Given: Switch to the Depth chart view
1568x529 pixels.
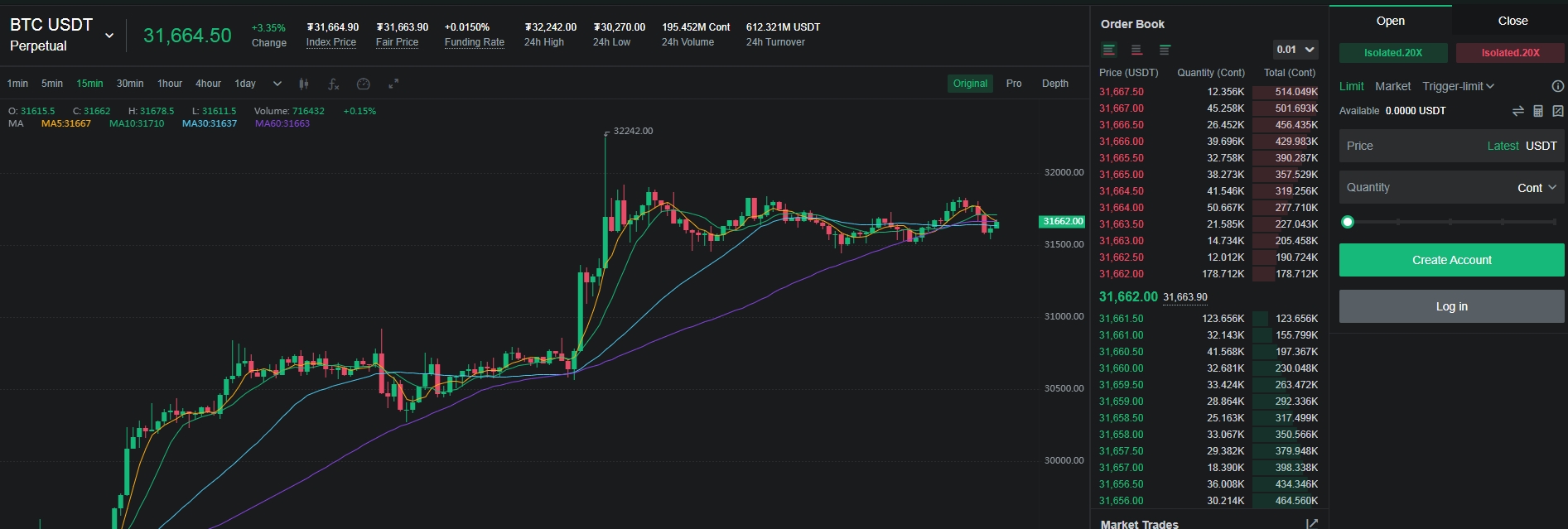Looking at the screenshot, I should click(1054, 84).
